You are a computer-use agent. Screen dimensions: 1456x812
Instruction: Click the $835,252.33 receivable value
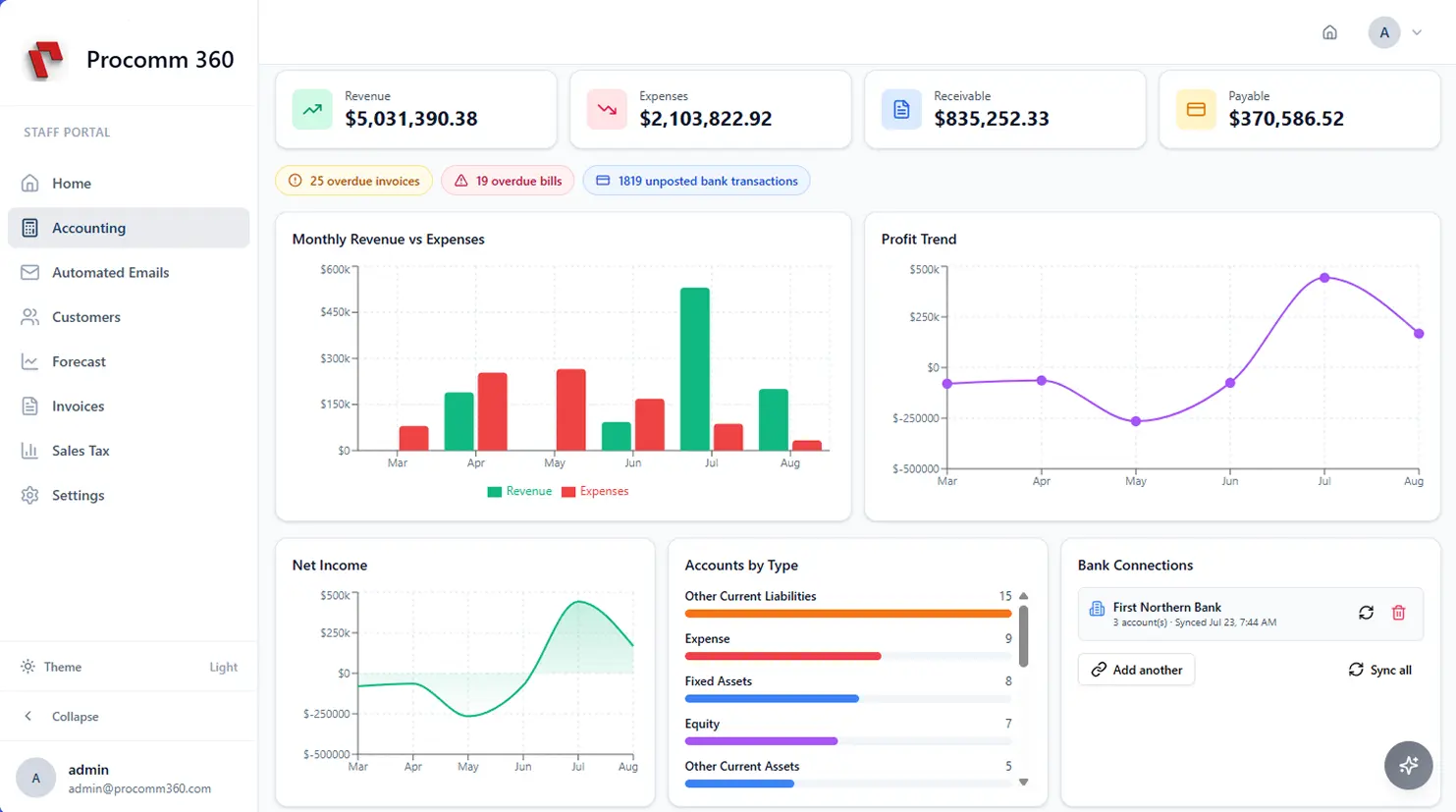point(992,119)
